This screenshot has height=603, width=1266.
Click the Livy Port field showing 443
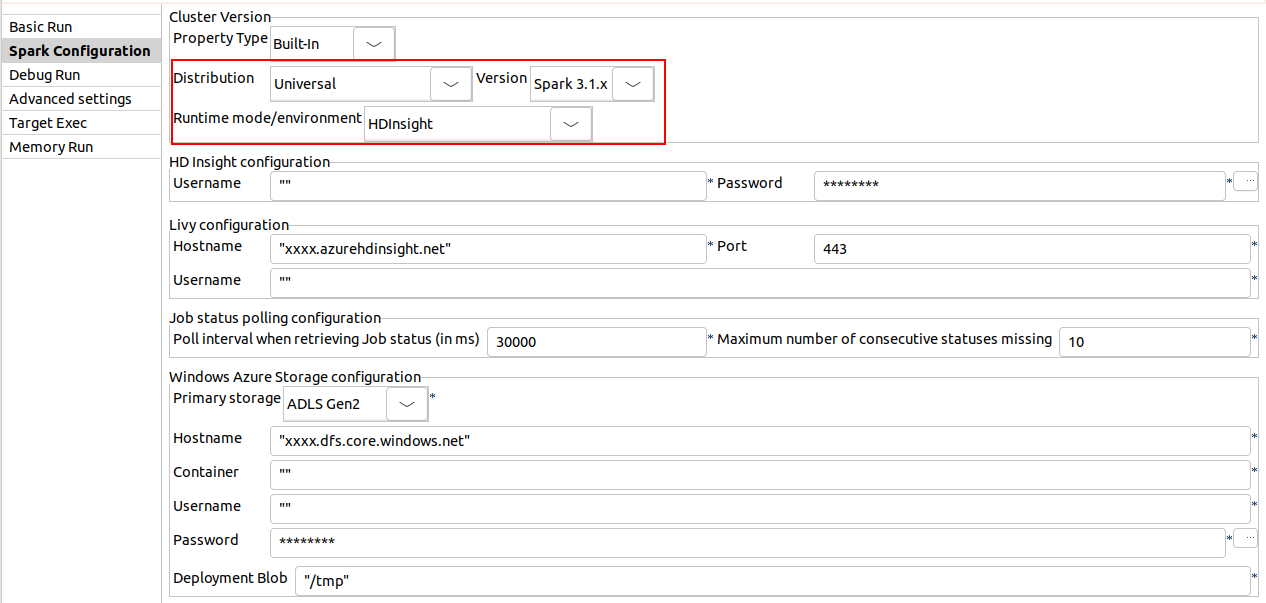[1031, 249]
